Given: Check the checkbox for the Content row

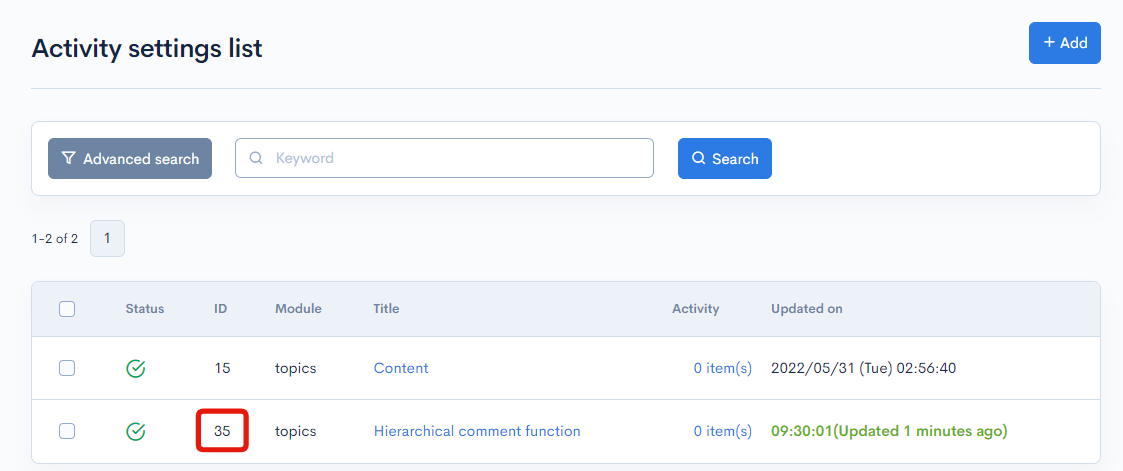Looking at the screenshot, I should [67, 368].
